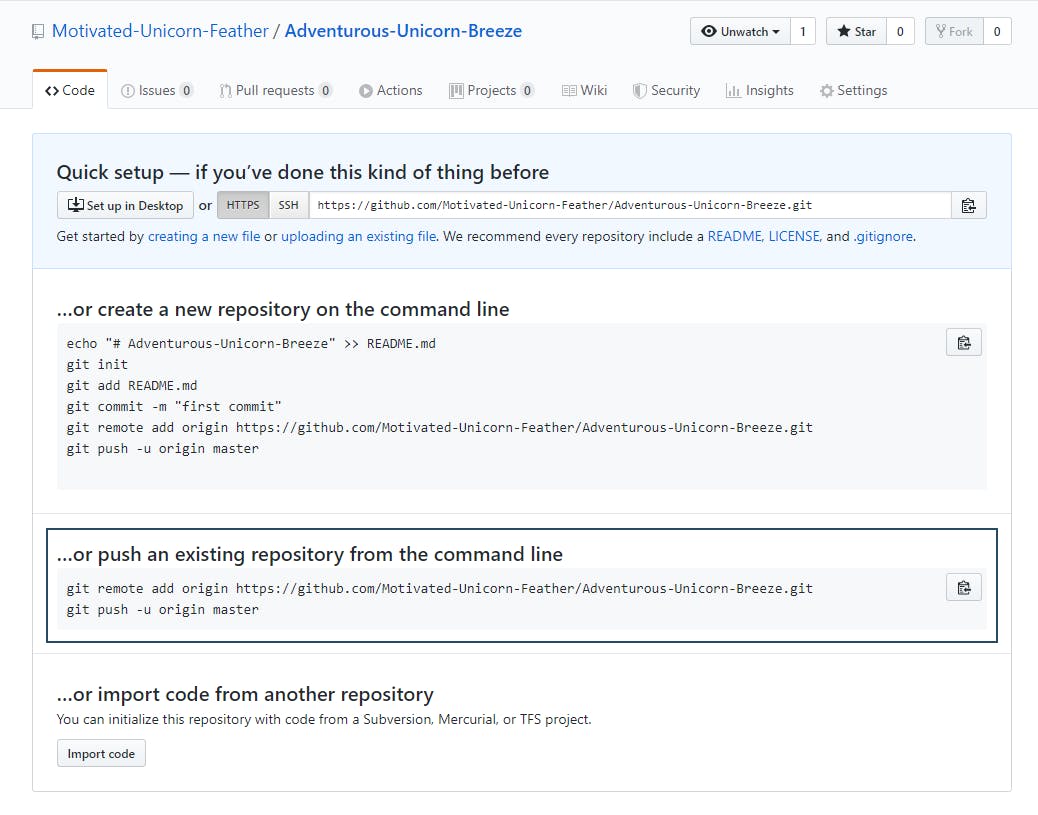This screenshot has width=1038, height=815.
Task: Click Set up in Desktop button
Action: point(125,205)
